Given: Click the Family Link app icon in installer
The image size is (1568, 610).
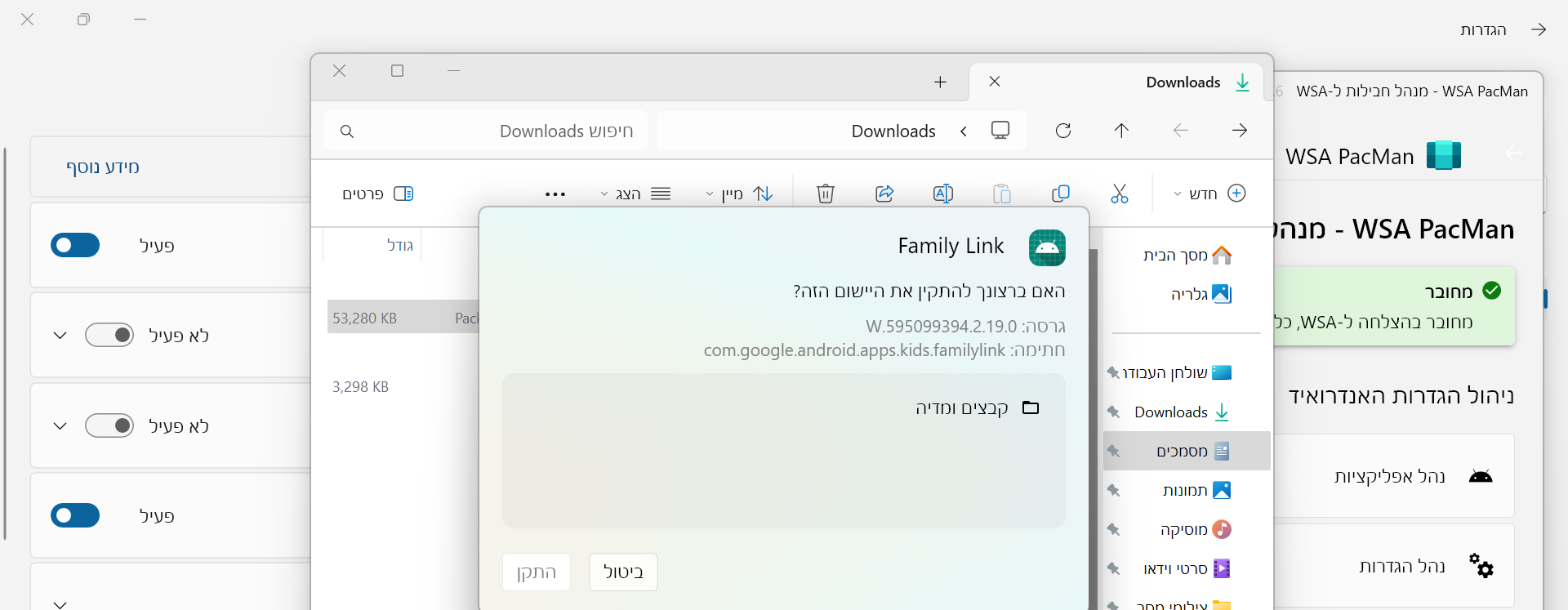Looking at the screenshot, I should [1047, 247].
